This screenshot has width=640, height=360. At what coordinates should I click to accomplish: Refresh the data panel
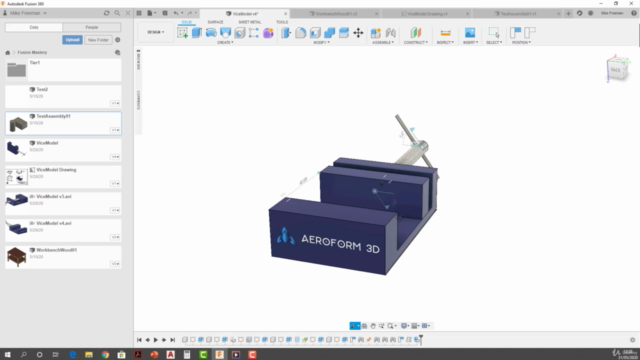107,13
